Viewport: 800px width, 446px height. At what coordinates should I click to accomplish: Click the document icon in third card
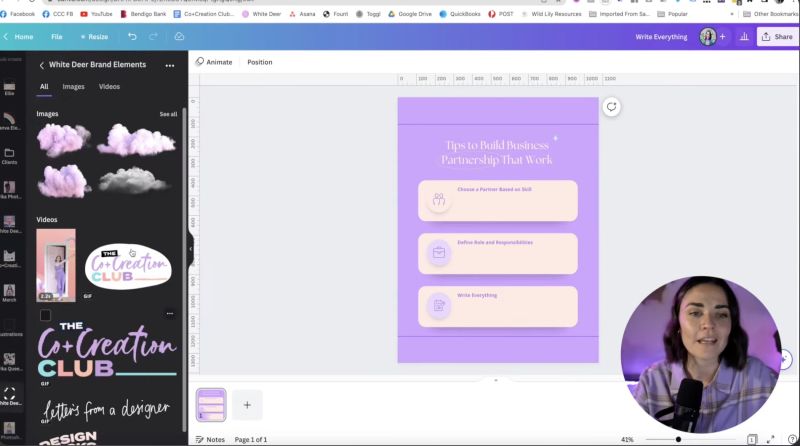pyautogui.click(x=439, y=305)
